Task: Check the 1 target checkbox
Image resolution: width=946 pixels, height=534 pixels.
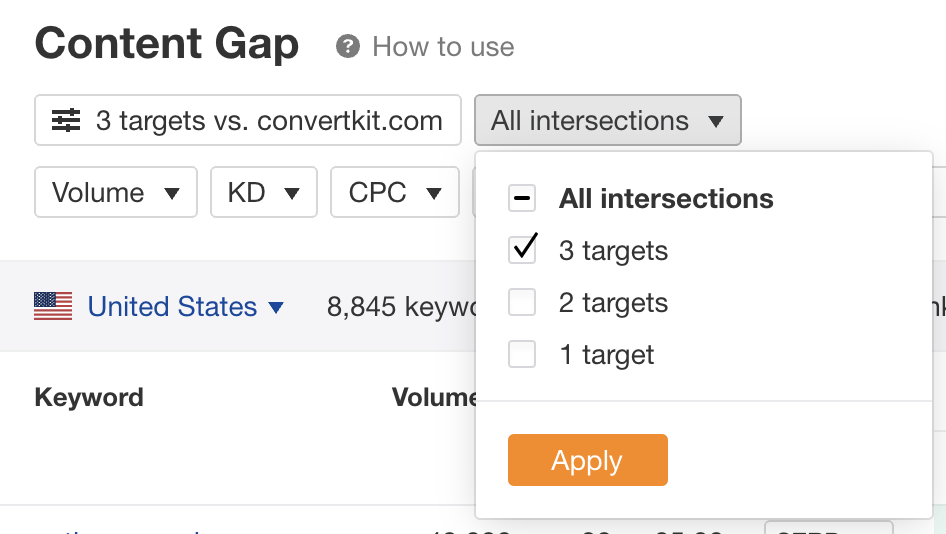Action: (522, 354)
